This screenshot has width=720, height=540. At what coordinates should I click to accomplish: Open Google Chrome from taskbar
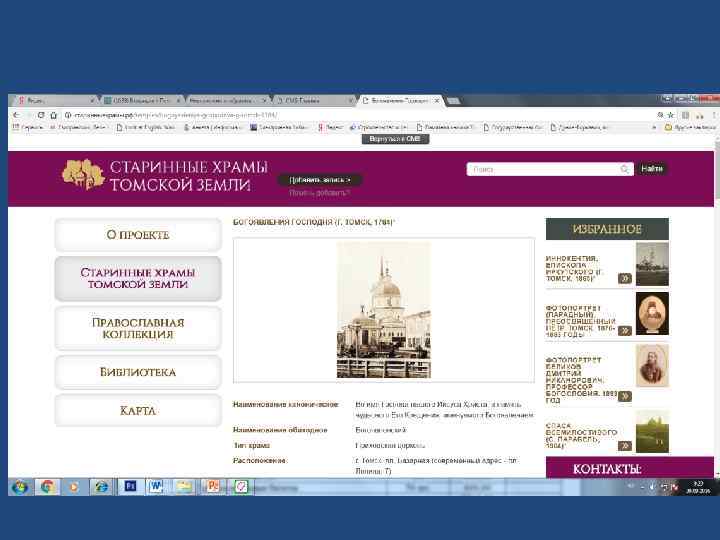pyautogui.click(x=47, y=487)
